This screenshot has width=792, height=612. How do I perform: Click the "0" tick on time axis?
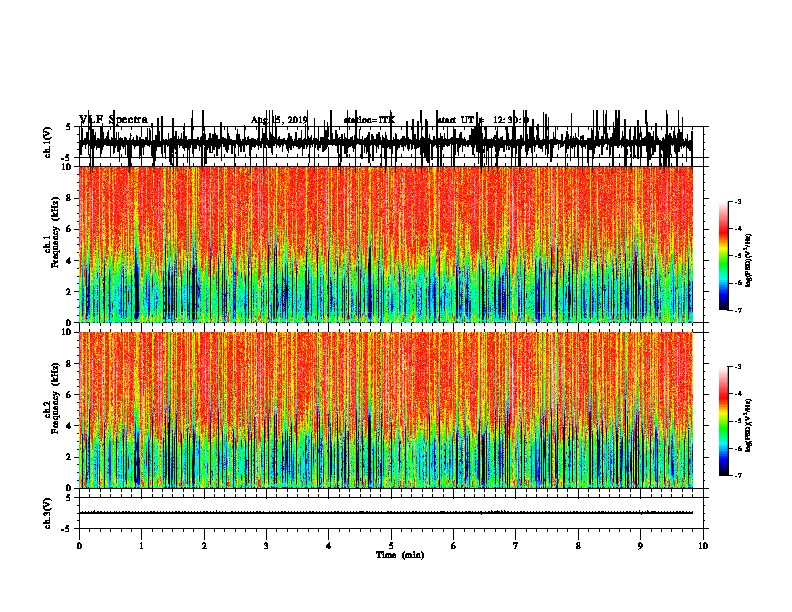click(79, 545)
